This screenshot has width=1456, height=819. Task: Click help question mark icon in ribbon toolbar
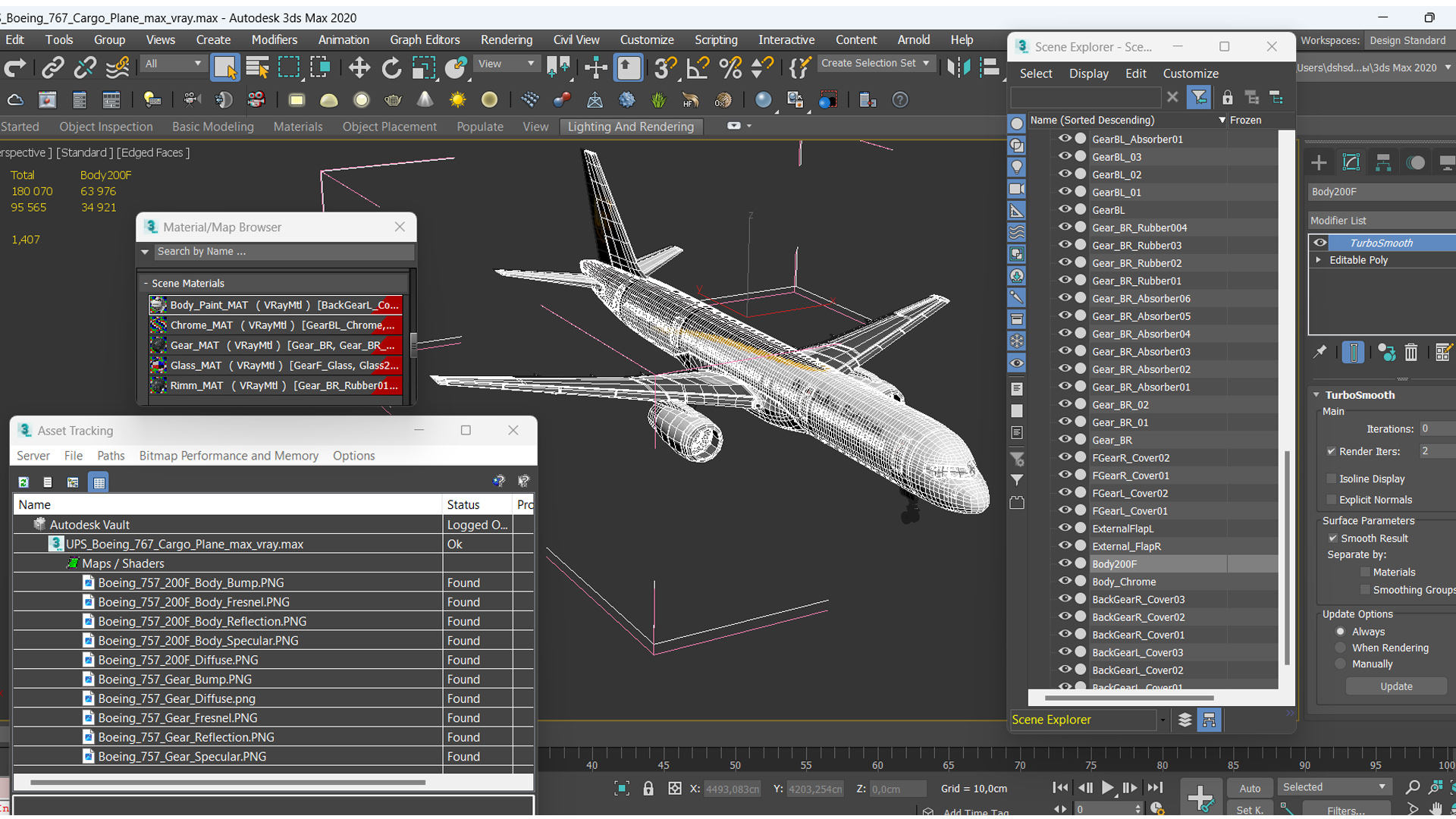900,100
